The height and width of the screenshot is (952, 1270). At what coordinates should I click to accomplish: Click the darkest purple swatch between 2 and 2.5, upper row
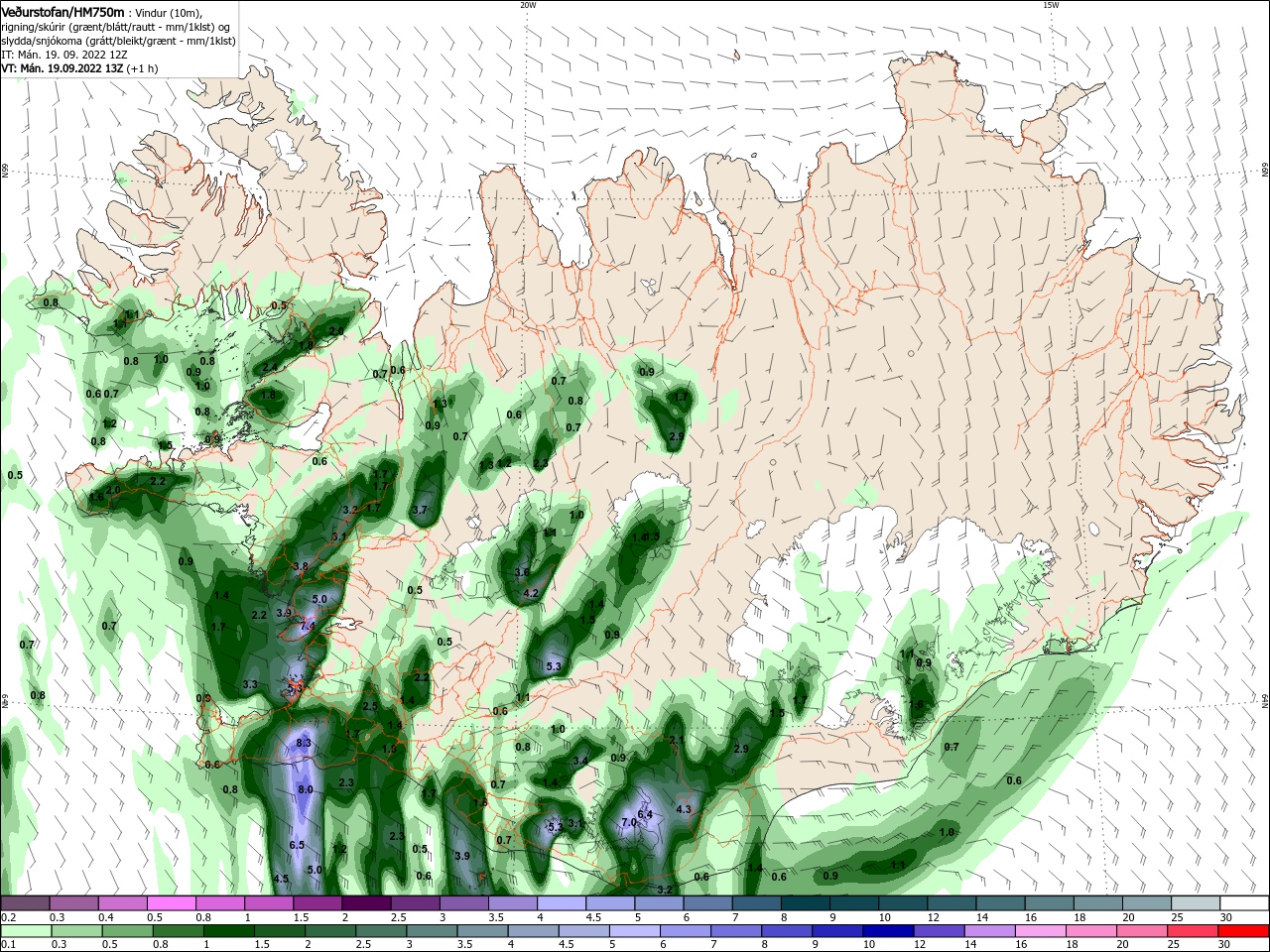[366, 903]
